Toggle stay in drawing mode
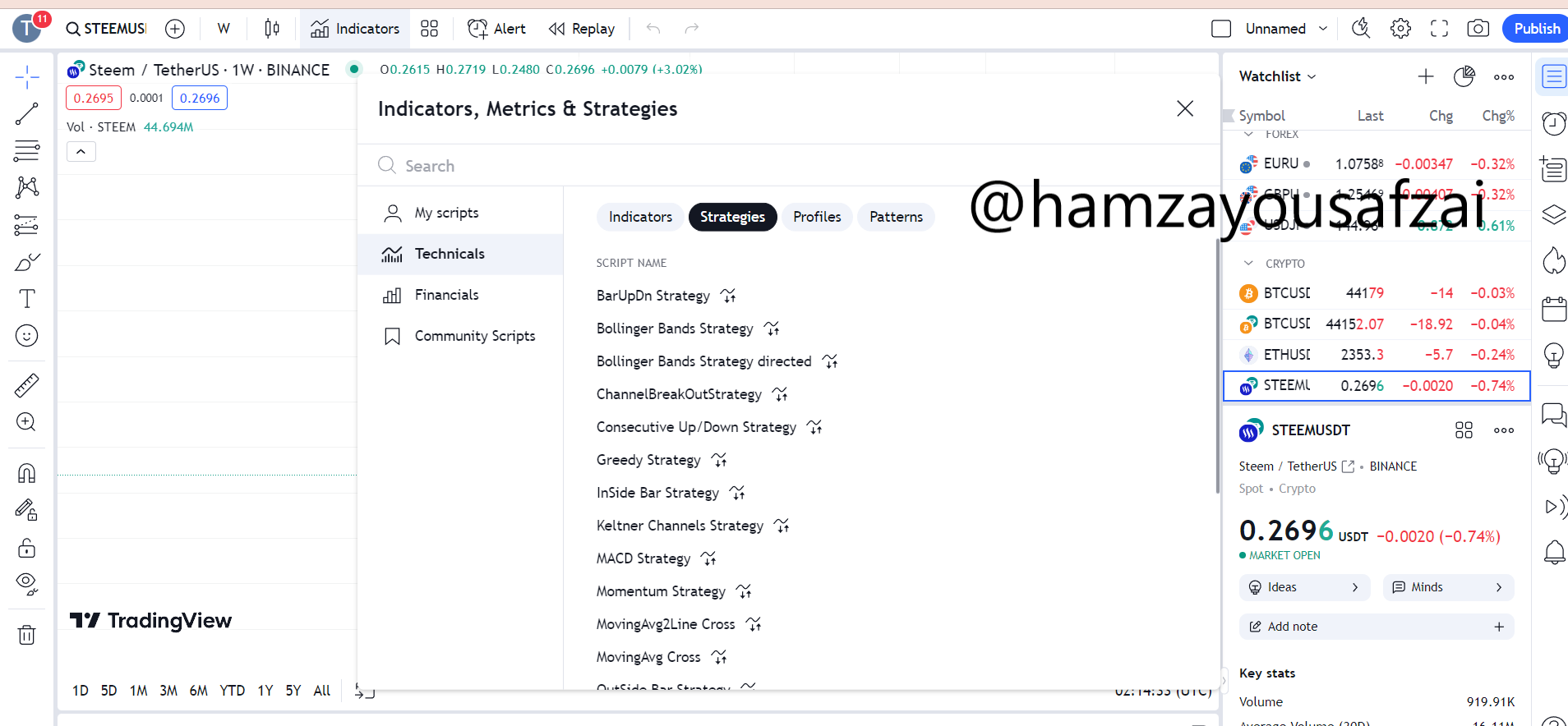This screenshot has width=1568, height=726. (x=26, y=510)
